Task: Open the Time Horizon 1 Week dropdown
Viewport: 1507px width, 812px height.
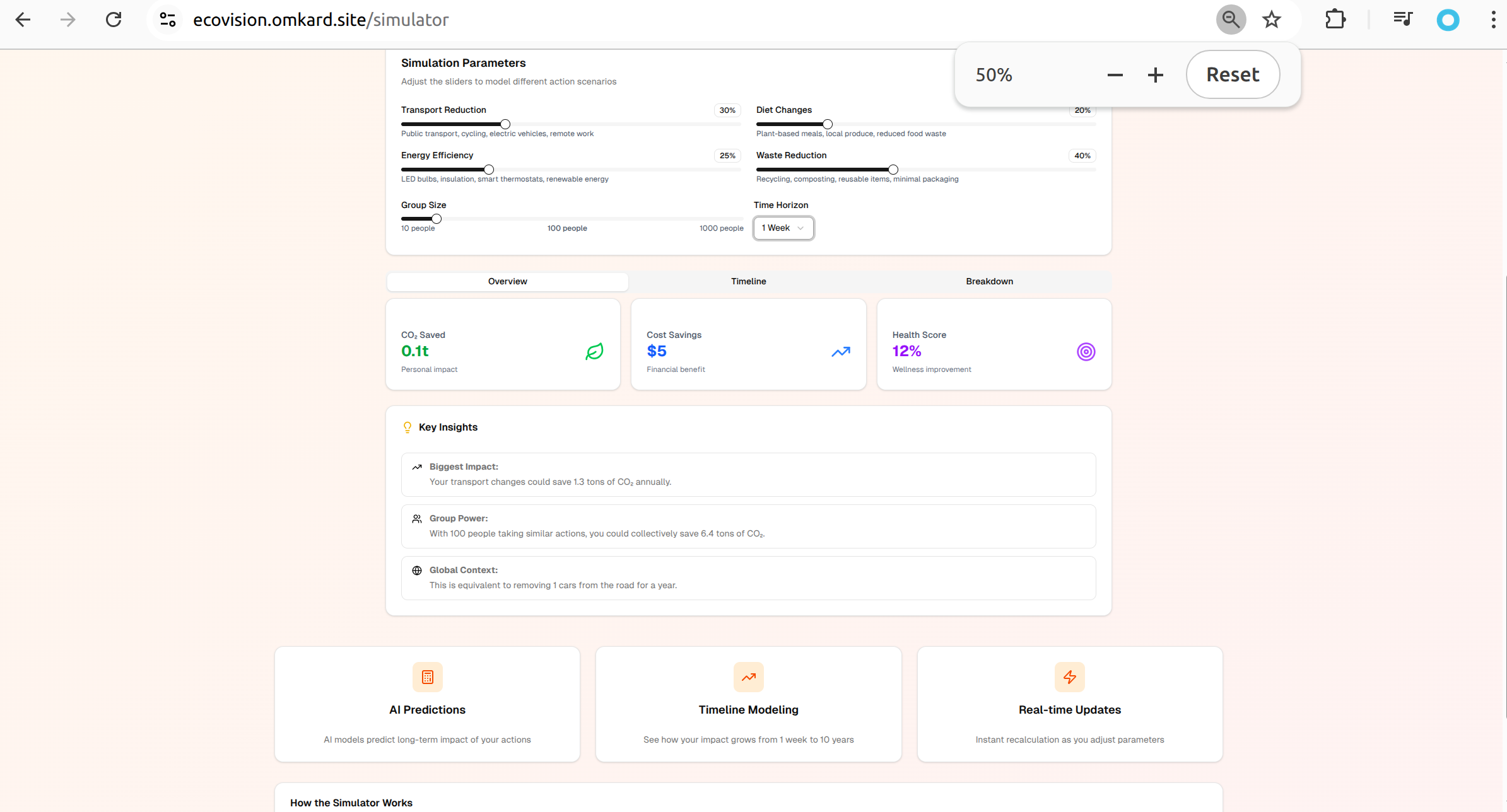Action: point(783,228)
